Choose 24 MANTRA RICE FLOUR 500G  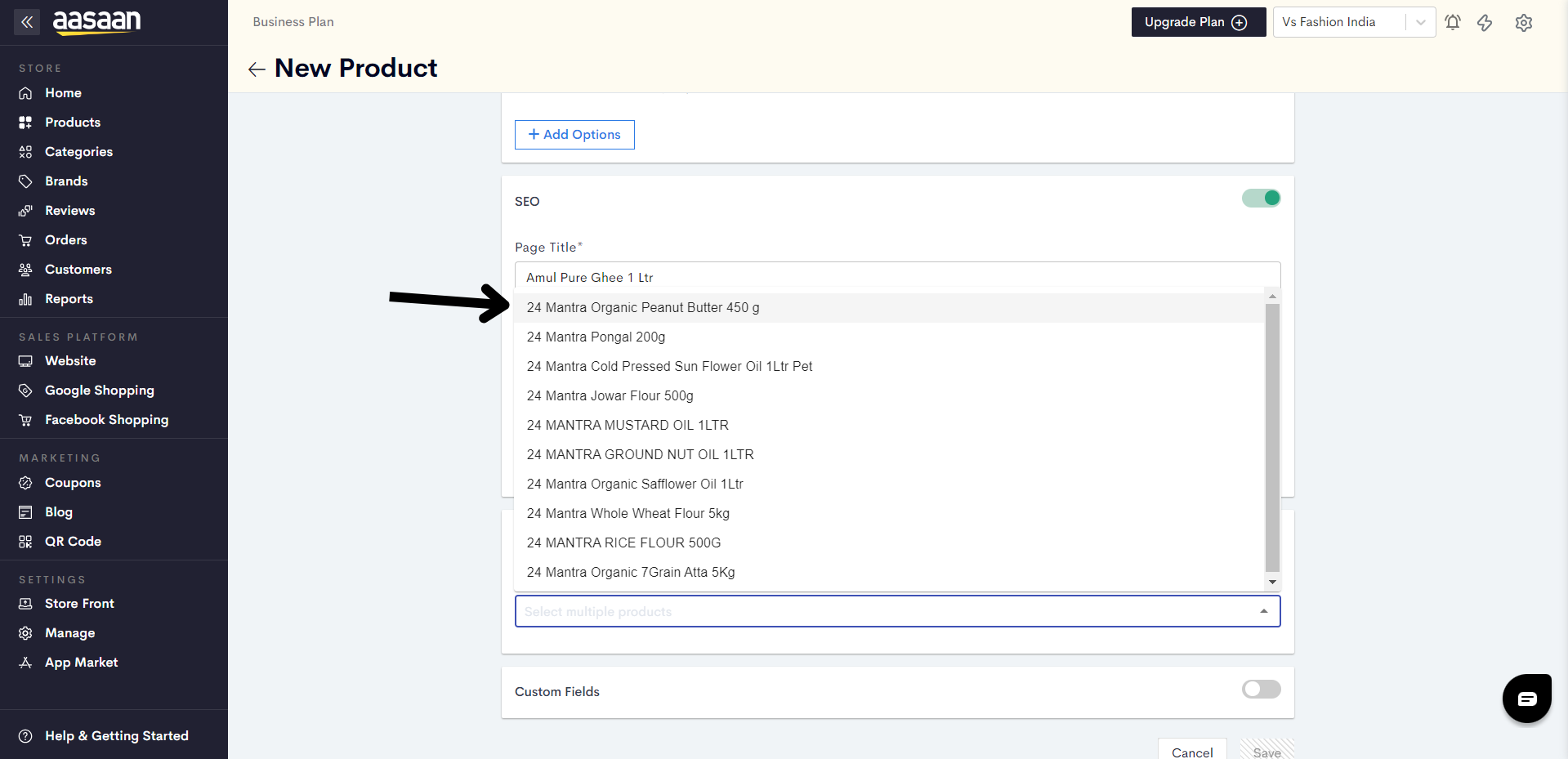pyautogui.click(x=889, y=543)
